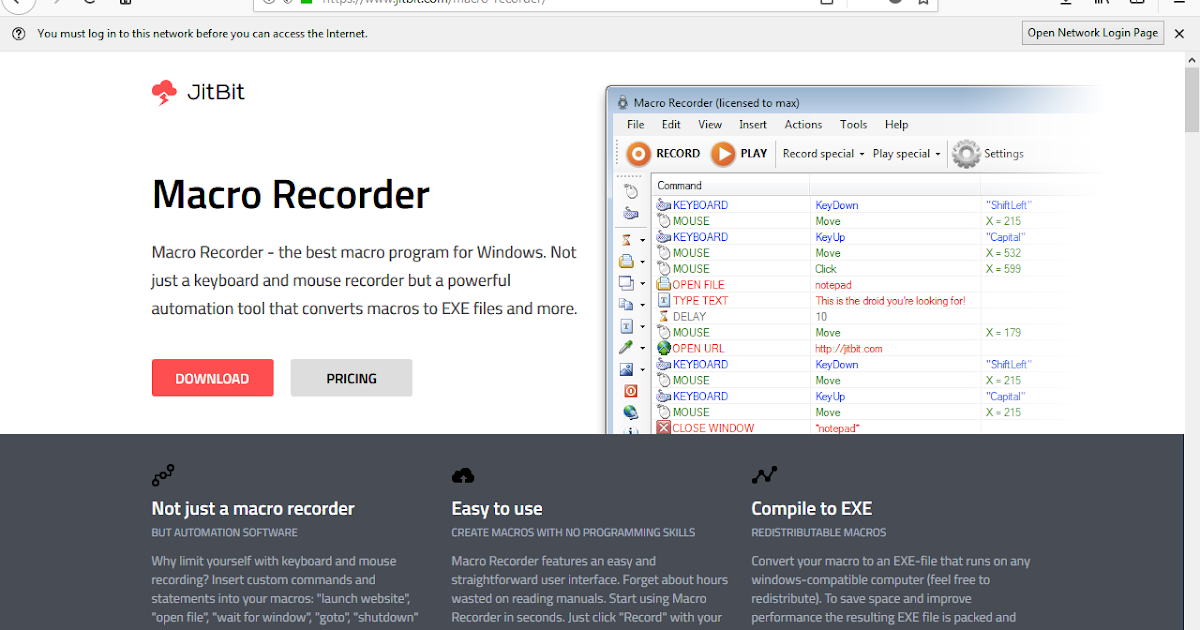Screen dimensions: 1200x630
Task: Click the image search icon in left sidebar
Action: pos(627,370)
